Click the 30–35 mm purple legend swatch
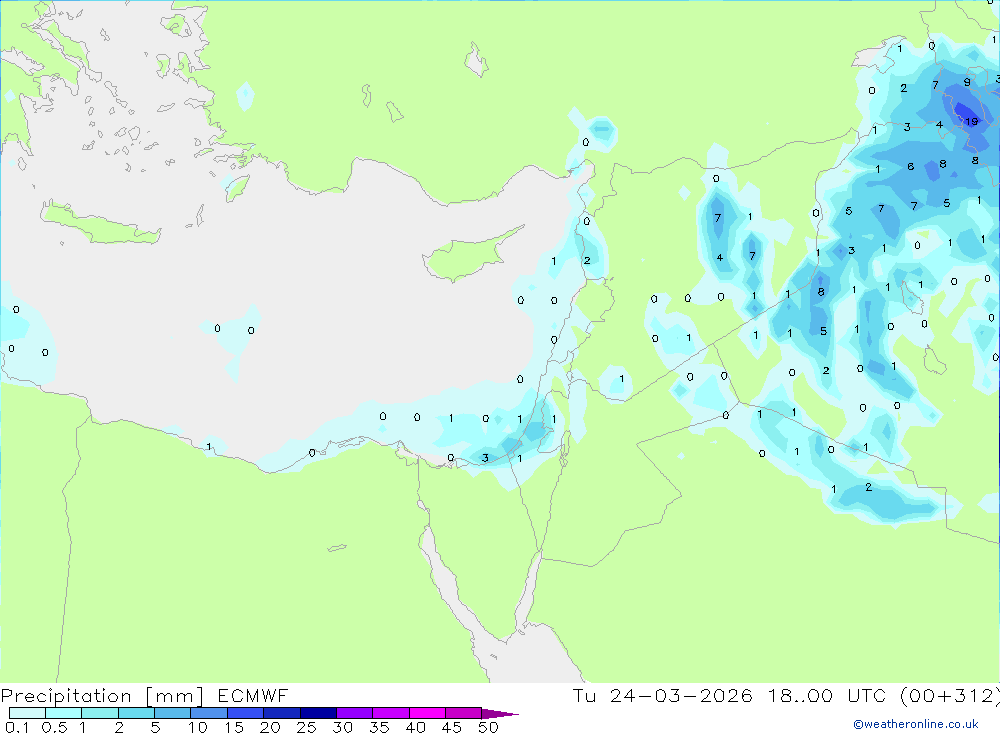Viewport: 1000px width, 733px height. tap(354, 713)
